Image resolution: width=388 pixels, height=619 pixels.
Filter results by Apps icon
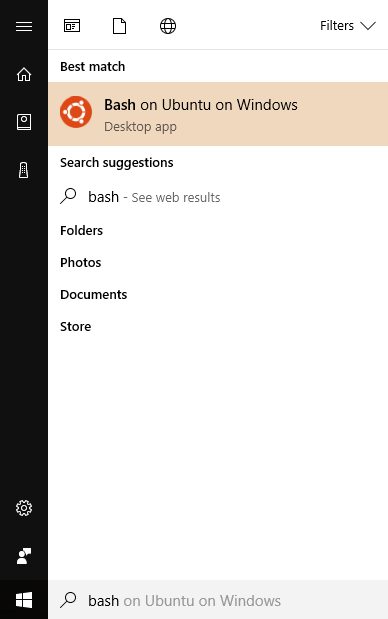coord(72,26)
